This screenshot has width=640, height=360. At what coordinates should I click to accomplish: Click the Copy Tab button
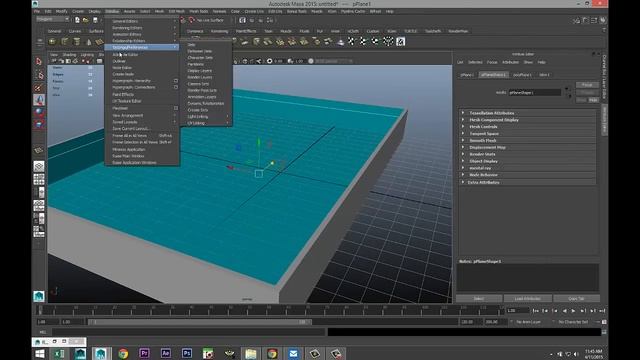[x=576, y=299]
